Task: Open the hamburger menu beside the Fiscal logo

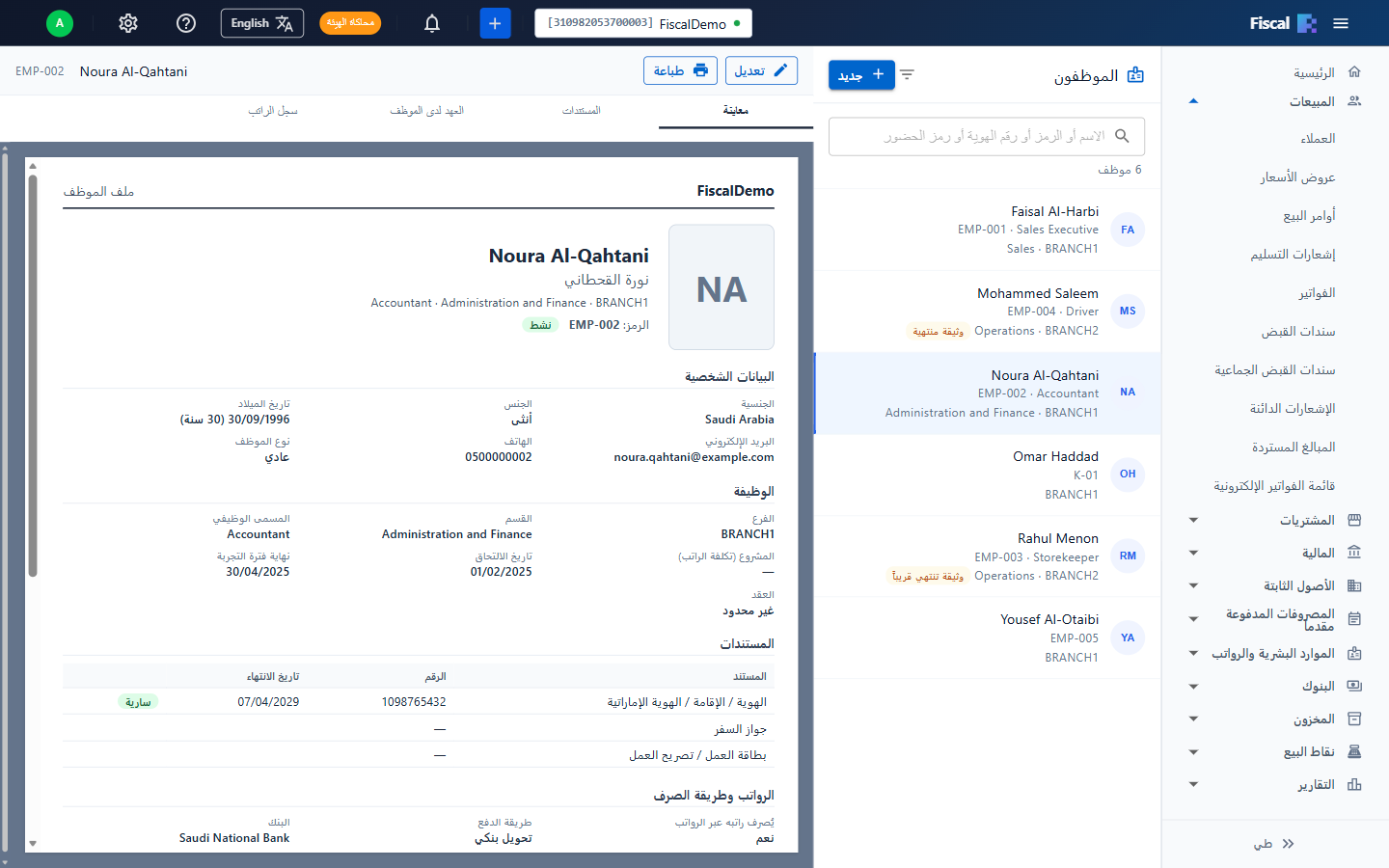Action: pos(1341,23)
